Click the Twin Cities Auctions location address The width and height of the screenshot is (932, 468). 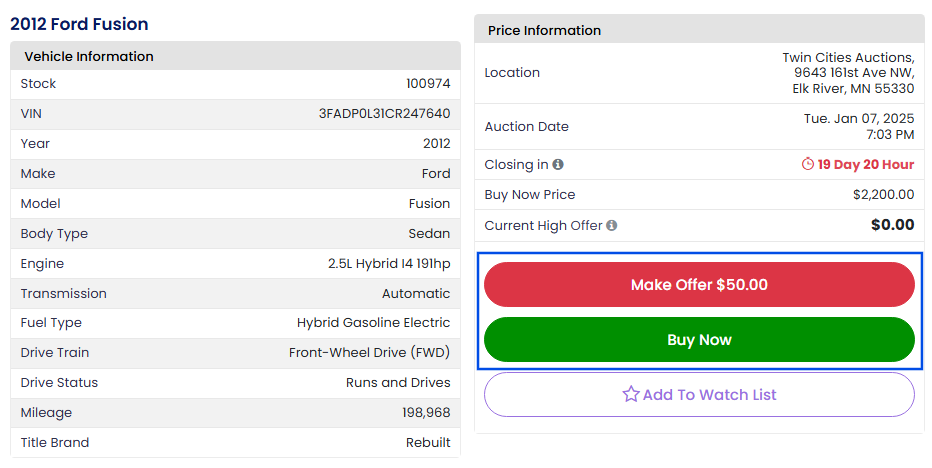coord(848,73)
